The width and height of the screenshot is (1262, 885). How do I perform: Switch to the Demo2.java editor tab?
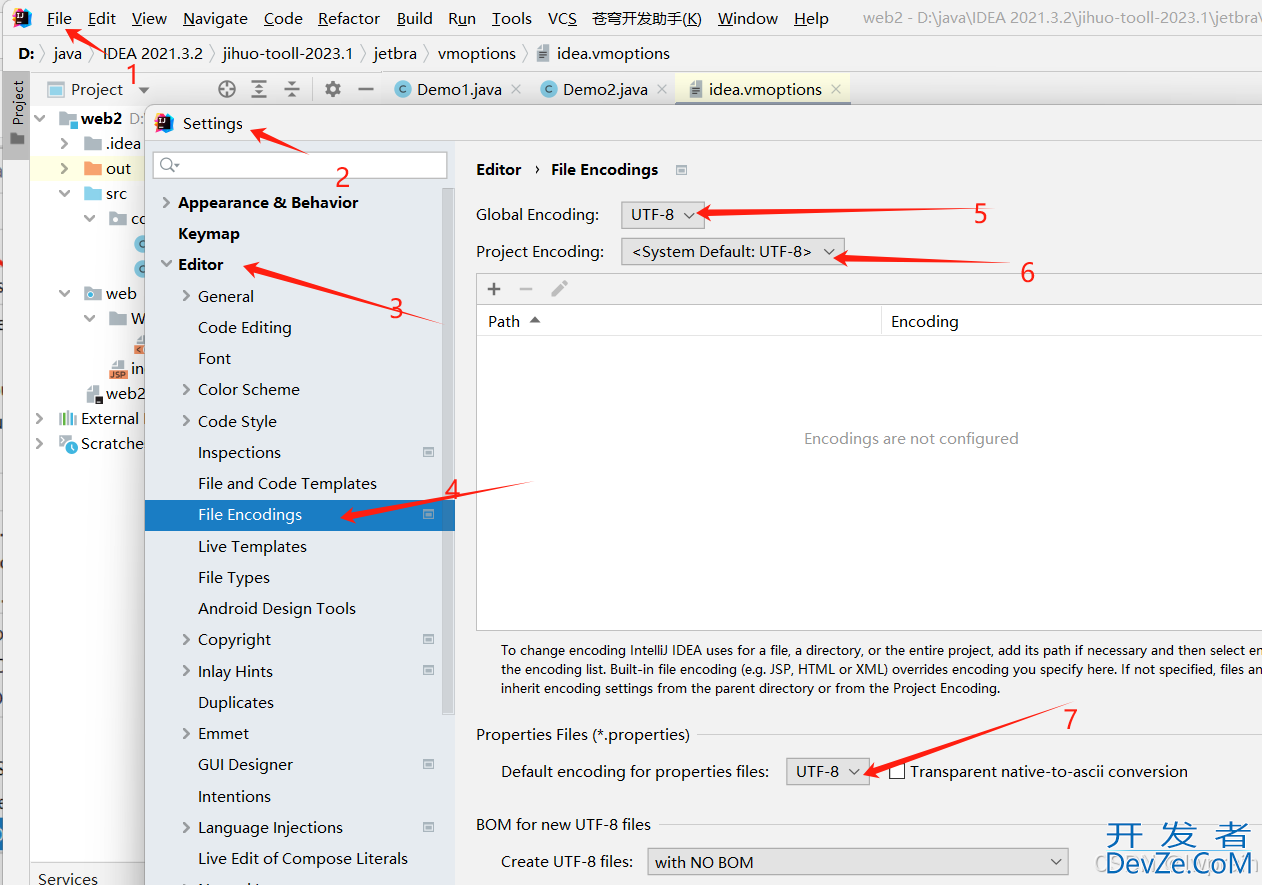tap(605, 89)
